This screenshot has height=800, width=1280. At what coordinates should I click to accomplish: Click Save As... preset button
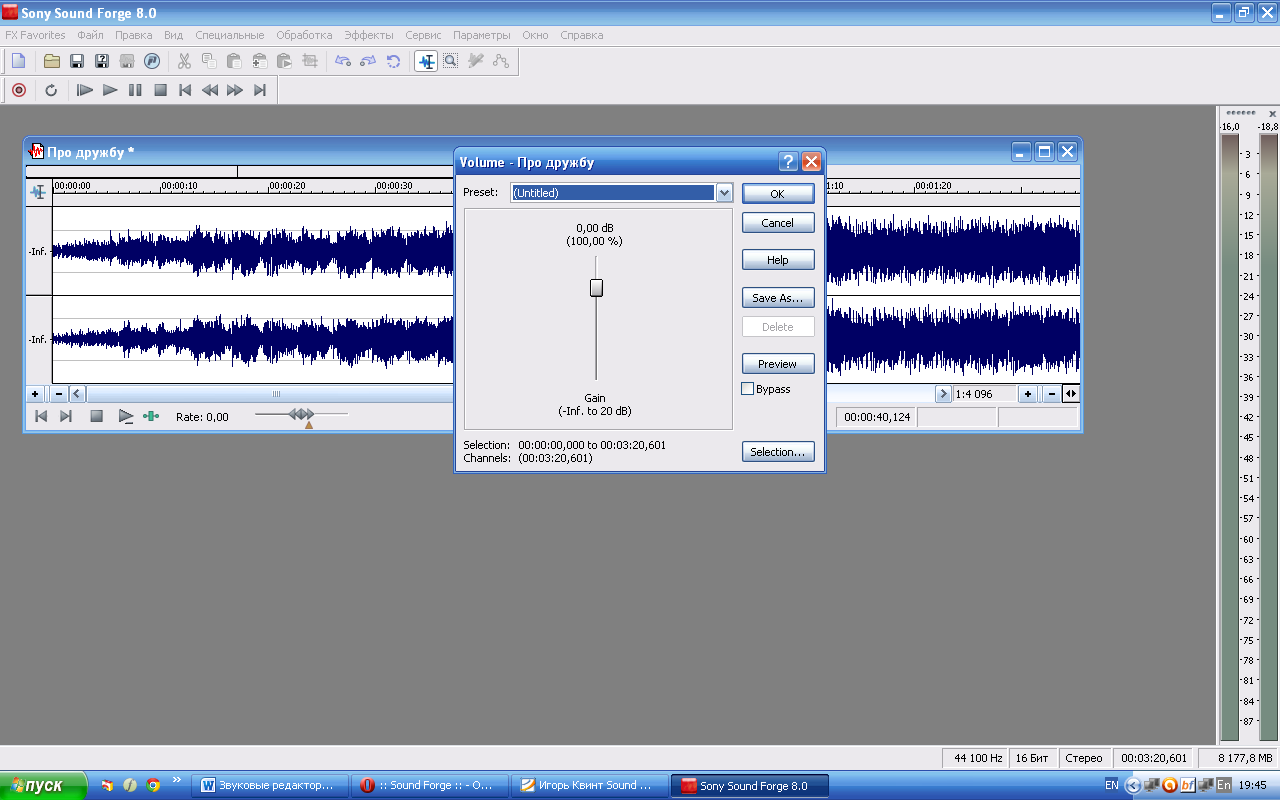tap(778, 298)
